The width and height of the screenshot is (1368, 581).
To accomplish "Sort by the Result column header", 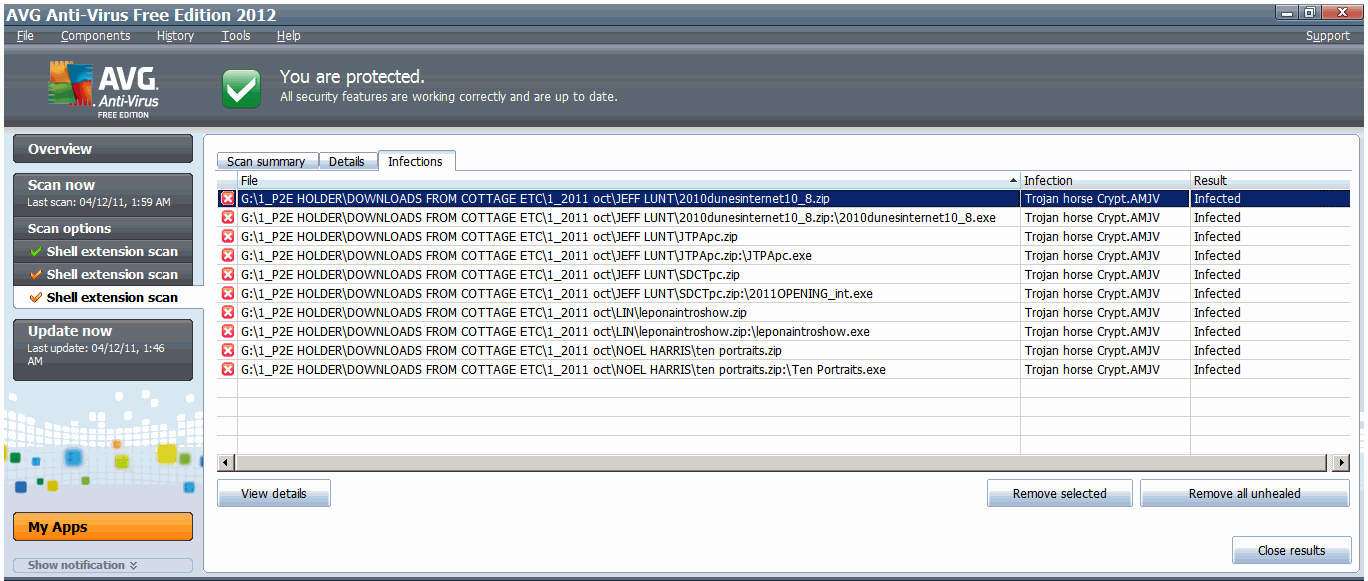I will pyautogui.click(x=1270, y=181).
